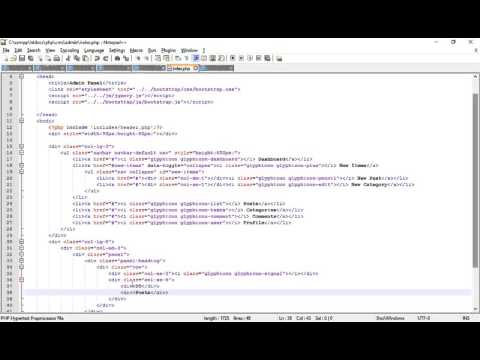Click the Zoom In toolbar icon
The height and width of the screenshot is (360, 480).
138,58
